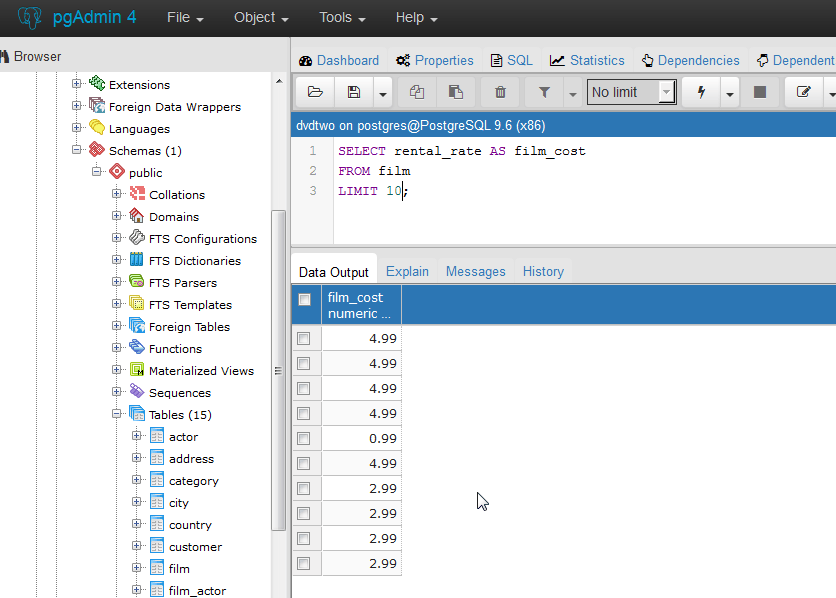Click the film_cost column header
This screenshot has width=836, height=598.
tap(361, 305)
